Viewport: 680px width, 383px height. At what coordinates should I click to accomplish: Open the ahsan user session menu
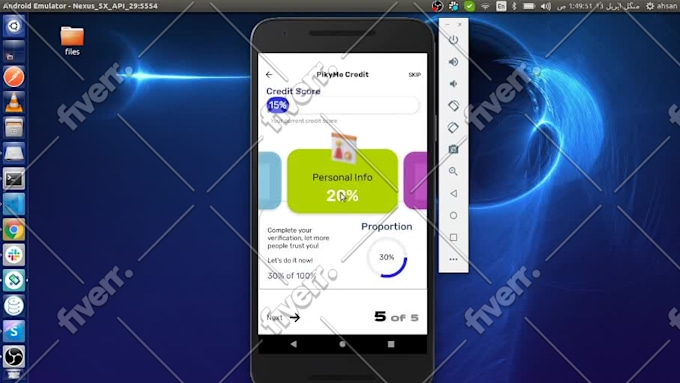pos(662,6)
